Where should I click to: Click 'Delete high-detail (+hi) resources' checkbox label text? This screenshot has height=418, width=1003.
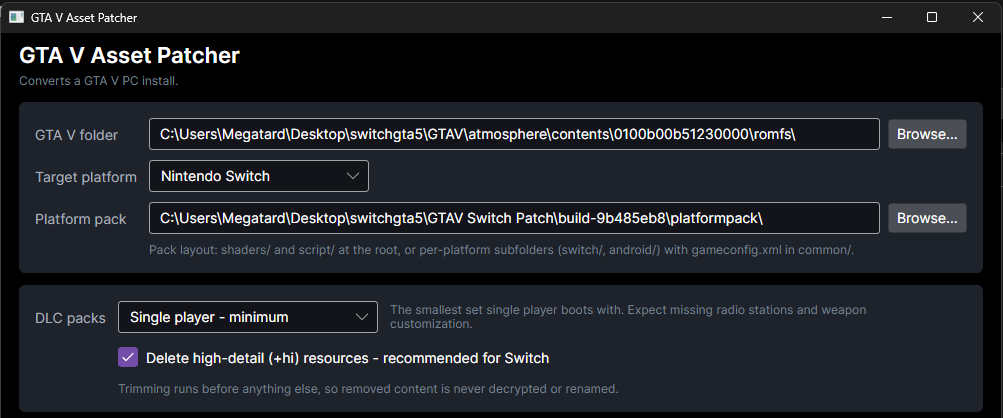coord(347,358)
